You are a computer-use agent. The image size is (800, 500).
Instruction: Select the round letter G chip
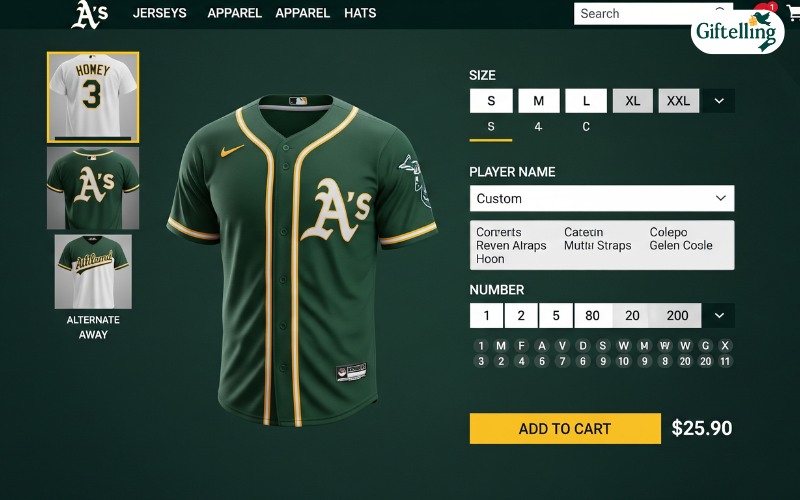pyautogui.click(x=706, y=346)
